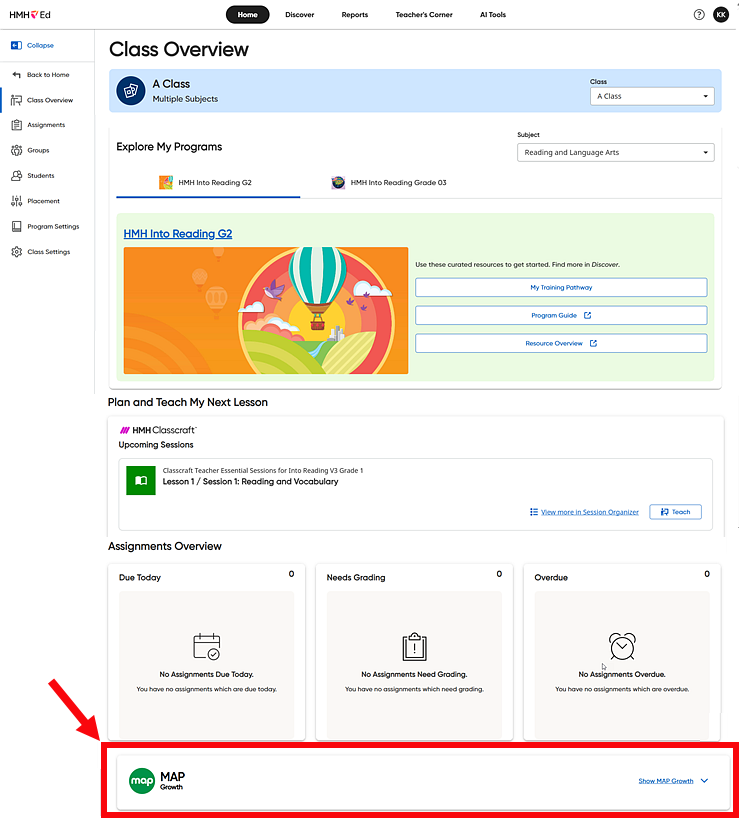Click the HMH Classcraft logo
This screenshot has width=739, height=818.
coord(158,430)
